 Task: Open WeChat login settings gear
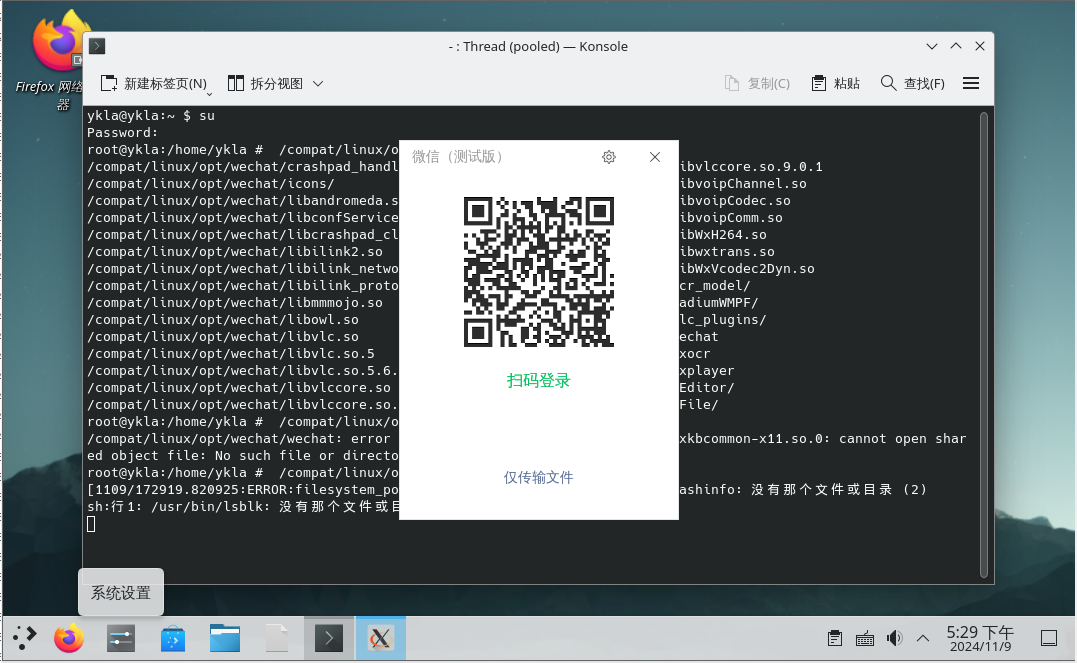[609, 157]
